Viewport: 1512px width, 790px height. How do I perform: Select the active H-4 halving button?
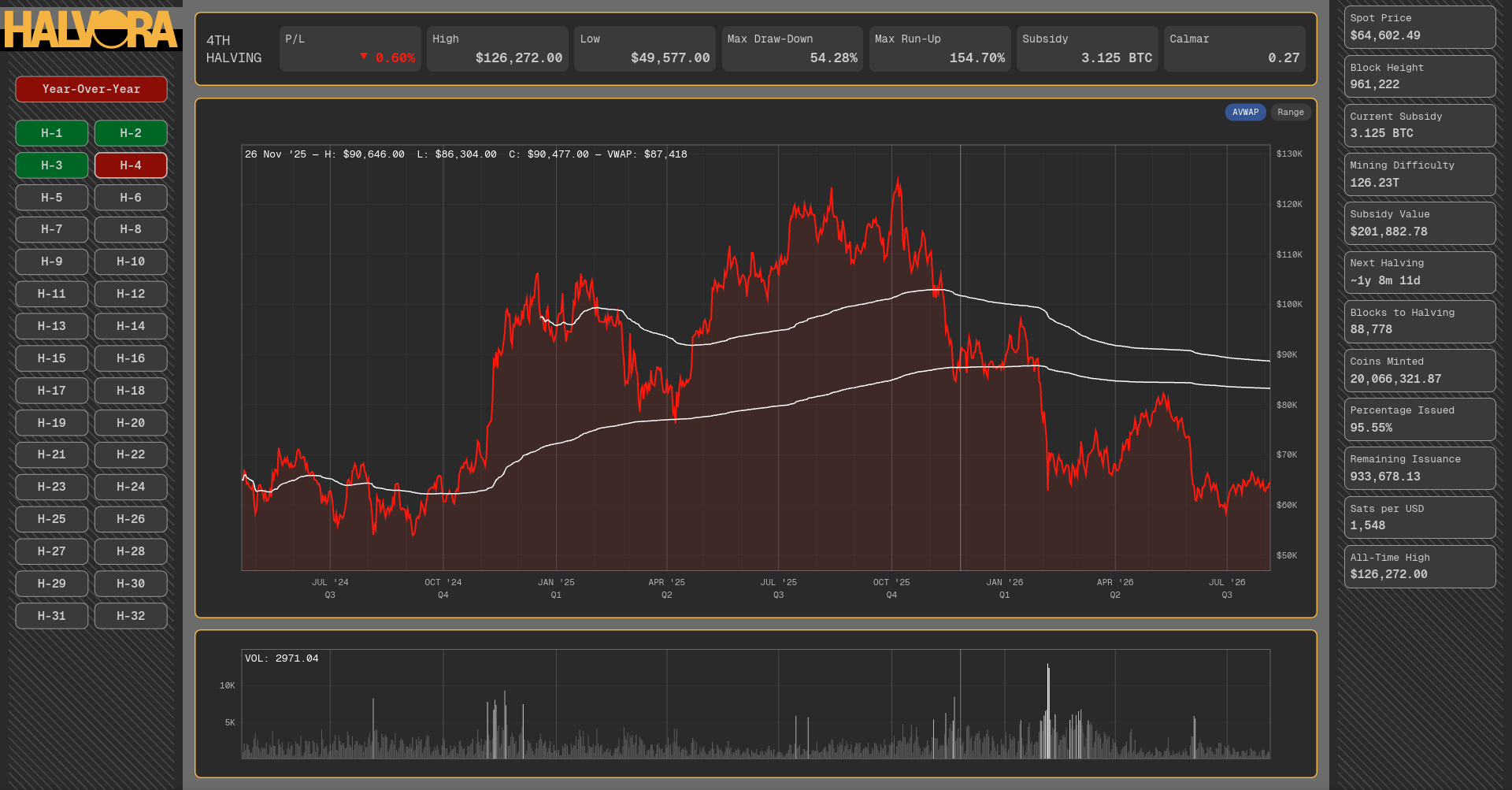tap(131, 165)
